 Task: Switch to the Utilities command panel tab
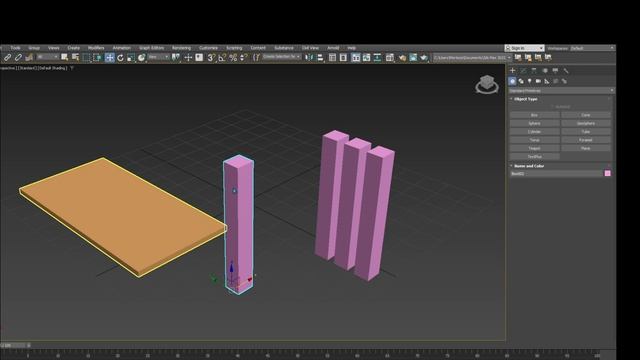[566, 71]
